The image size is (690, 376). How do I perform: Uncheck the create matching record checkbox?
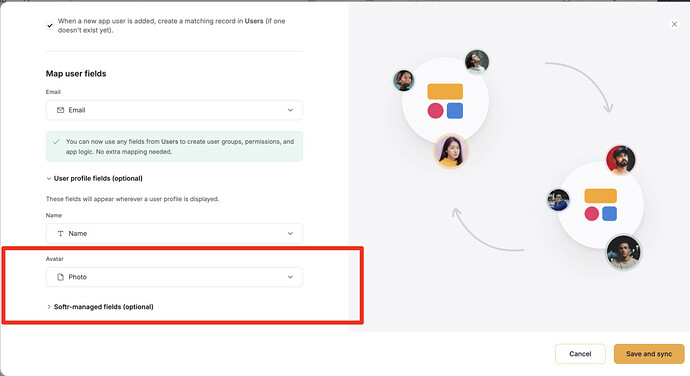pos(50,26)
